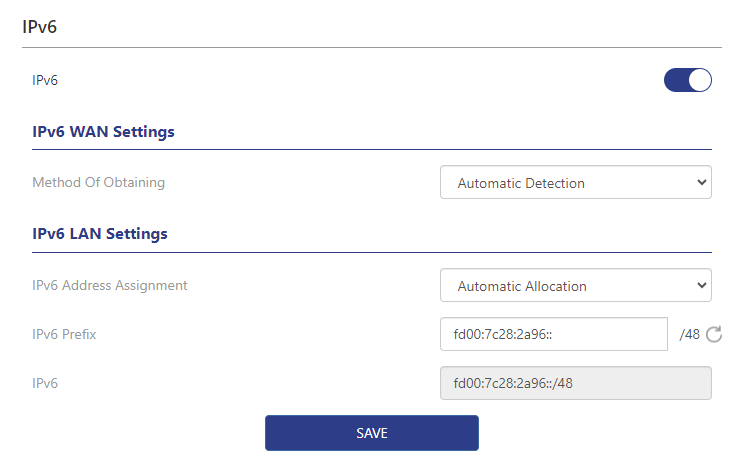Click the read-only fd00:7c28:2a96::/48 address field

(575, 383)
